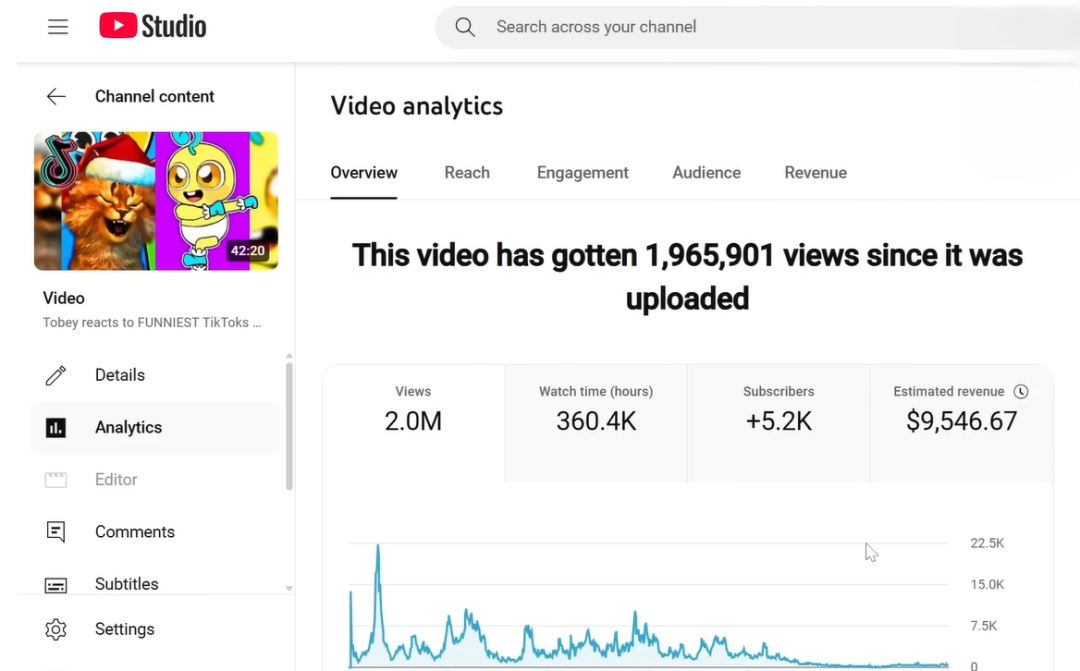This screenshot has width=1080, height=671.
Task: Click the Analytics bar chart icon
Action: [56, 428]
